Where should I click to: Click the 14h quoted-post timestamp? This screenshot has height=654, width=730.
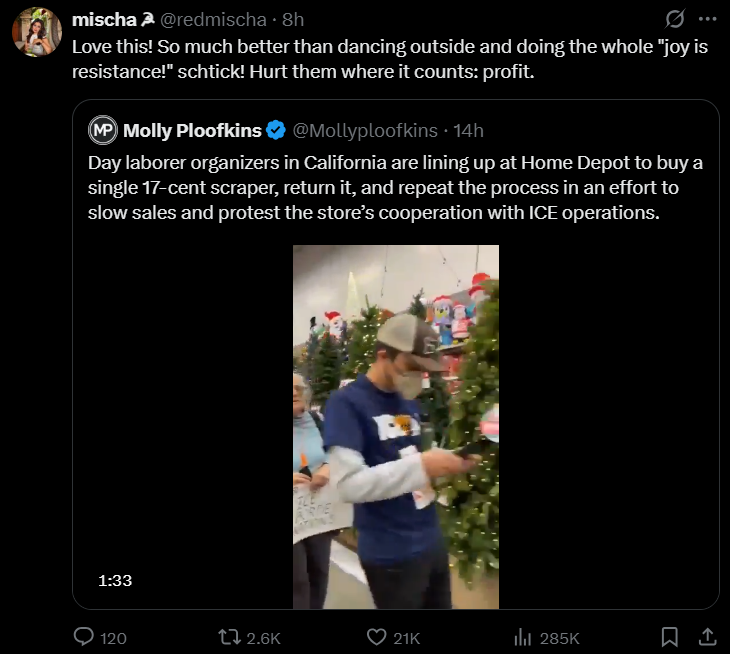468,130
